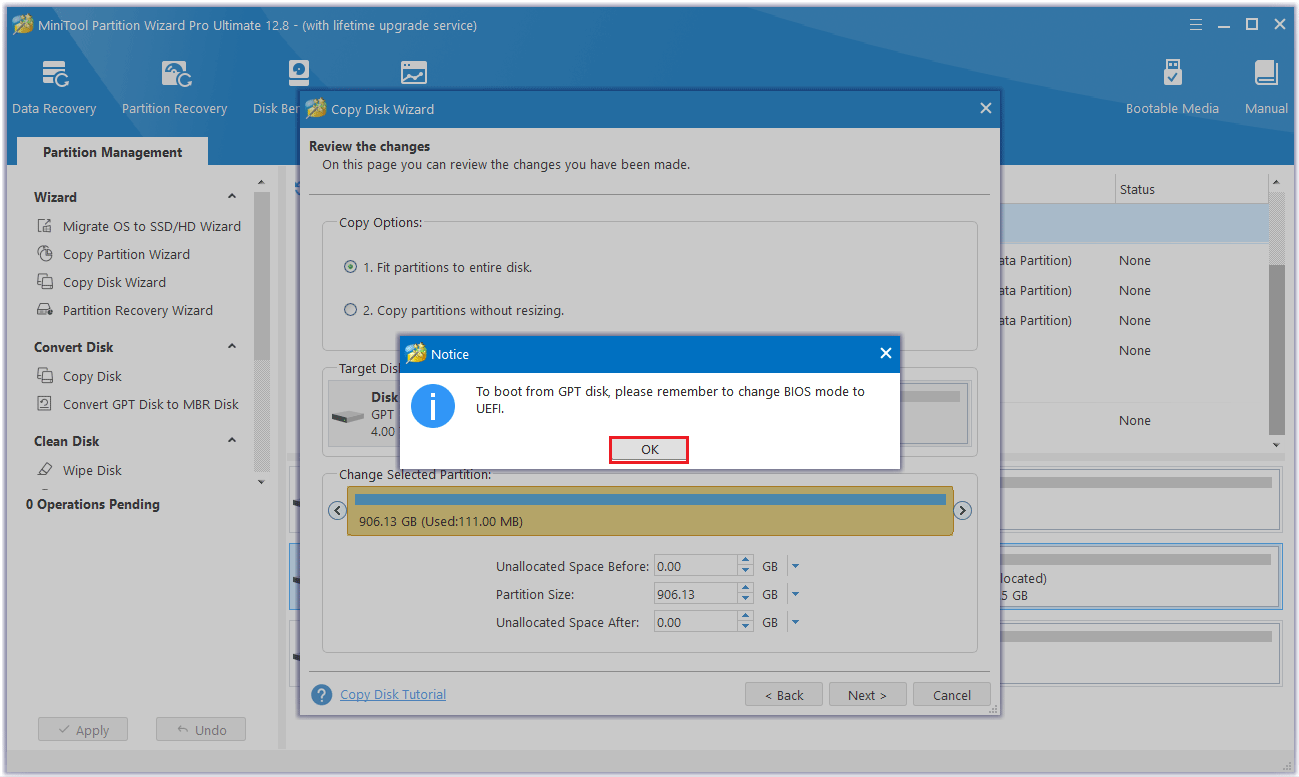Click the Undo button
This screenshot has width=1299, height=777.
coord(201,730)
